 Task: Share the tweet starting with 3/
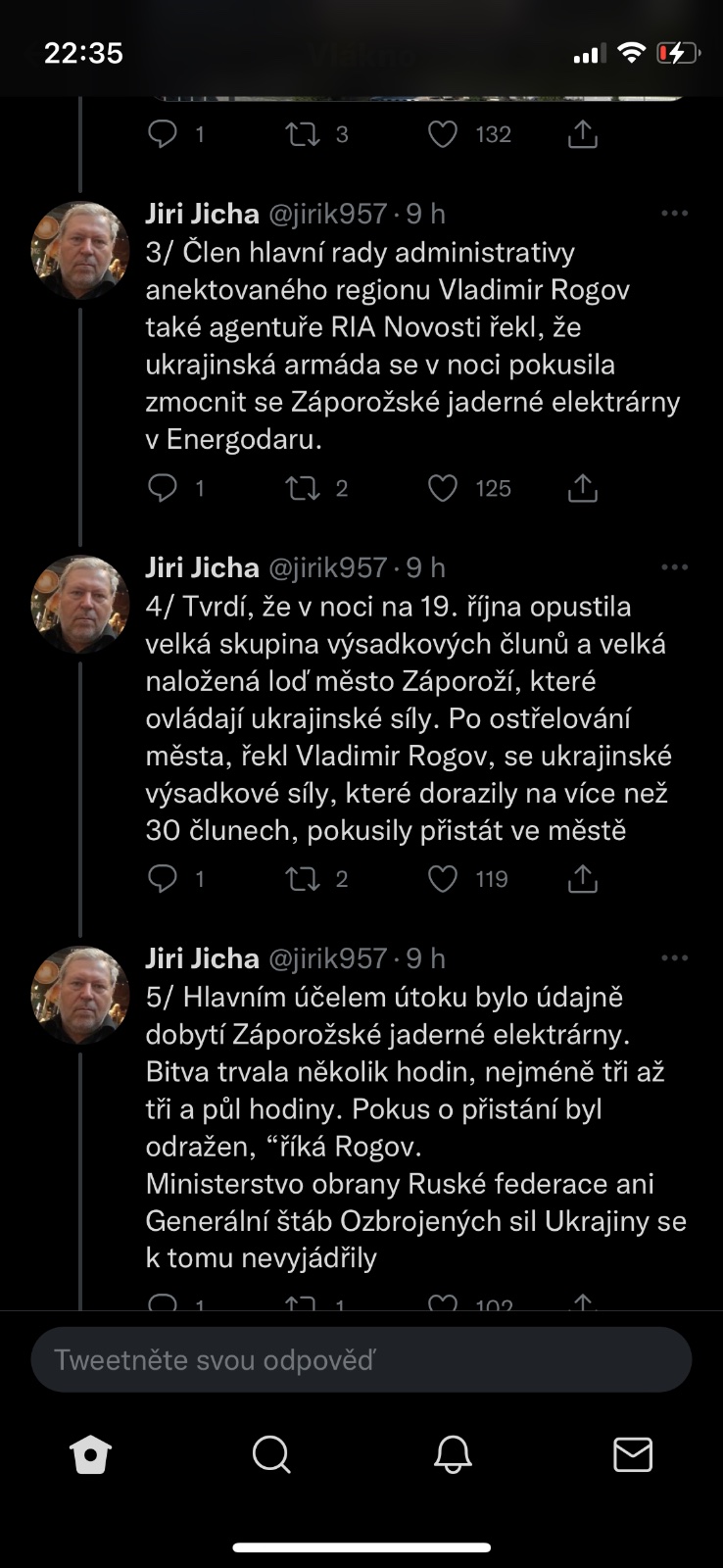583,488
